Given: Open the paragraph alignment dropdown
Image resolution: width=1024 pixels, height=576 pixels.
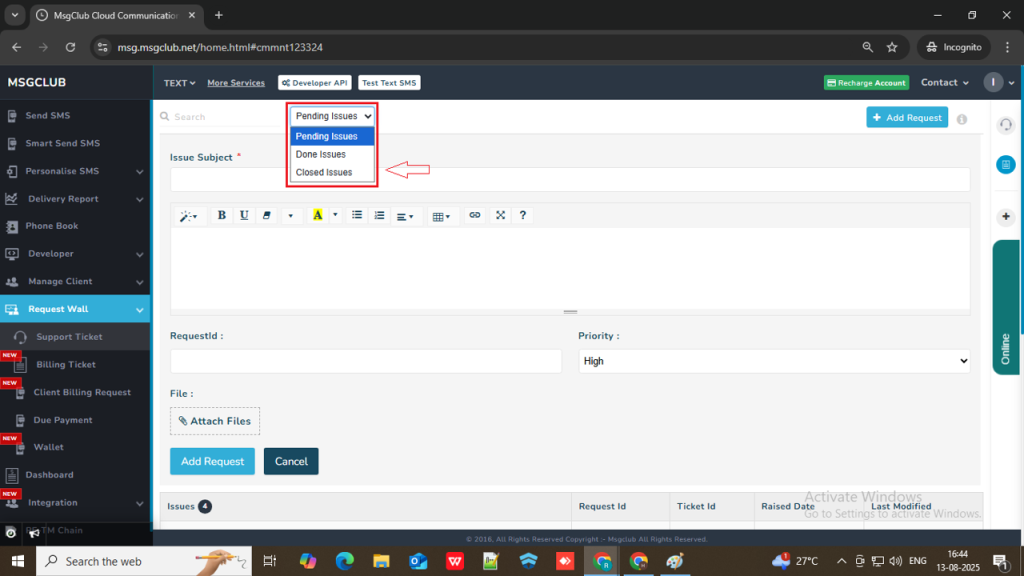Looking at the screenshot, I should (405, 216).
